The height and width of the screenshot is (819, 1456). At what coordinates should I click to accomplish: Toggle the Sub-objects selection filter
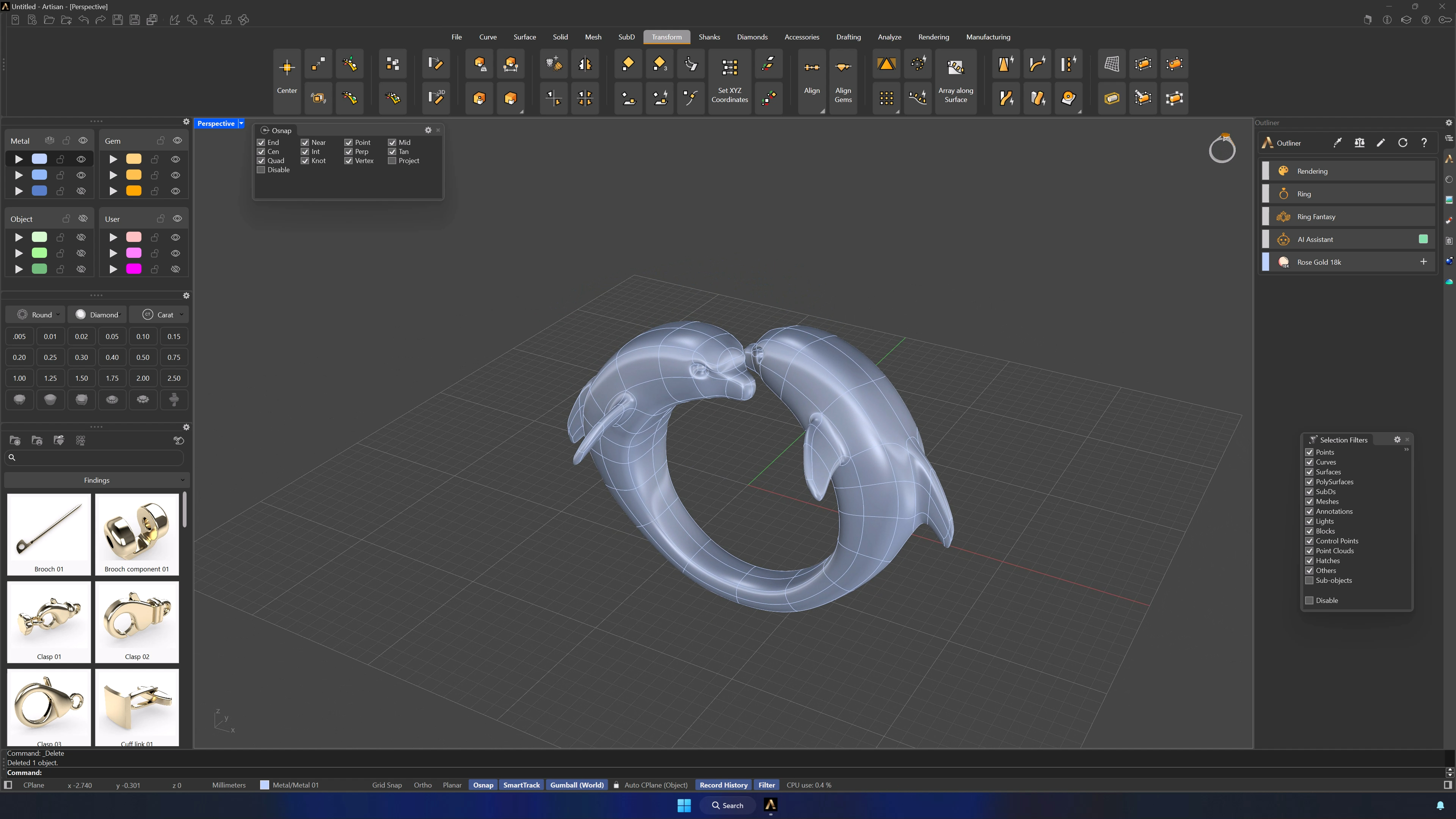point(1309,581)
